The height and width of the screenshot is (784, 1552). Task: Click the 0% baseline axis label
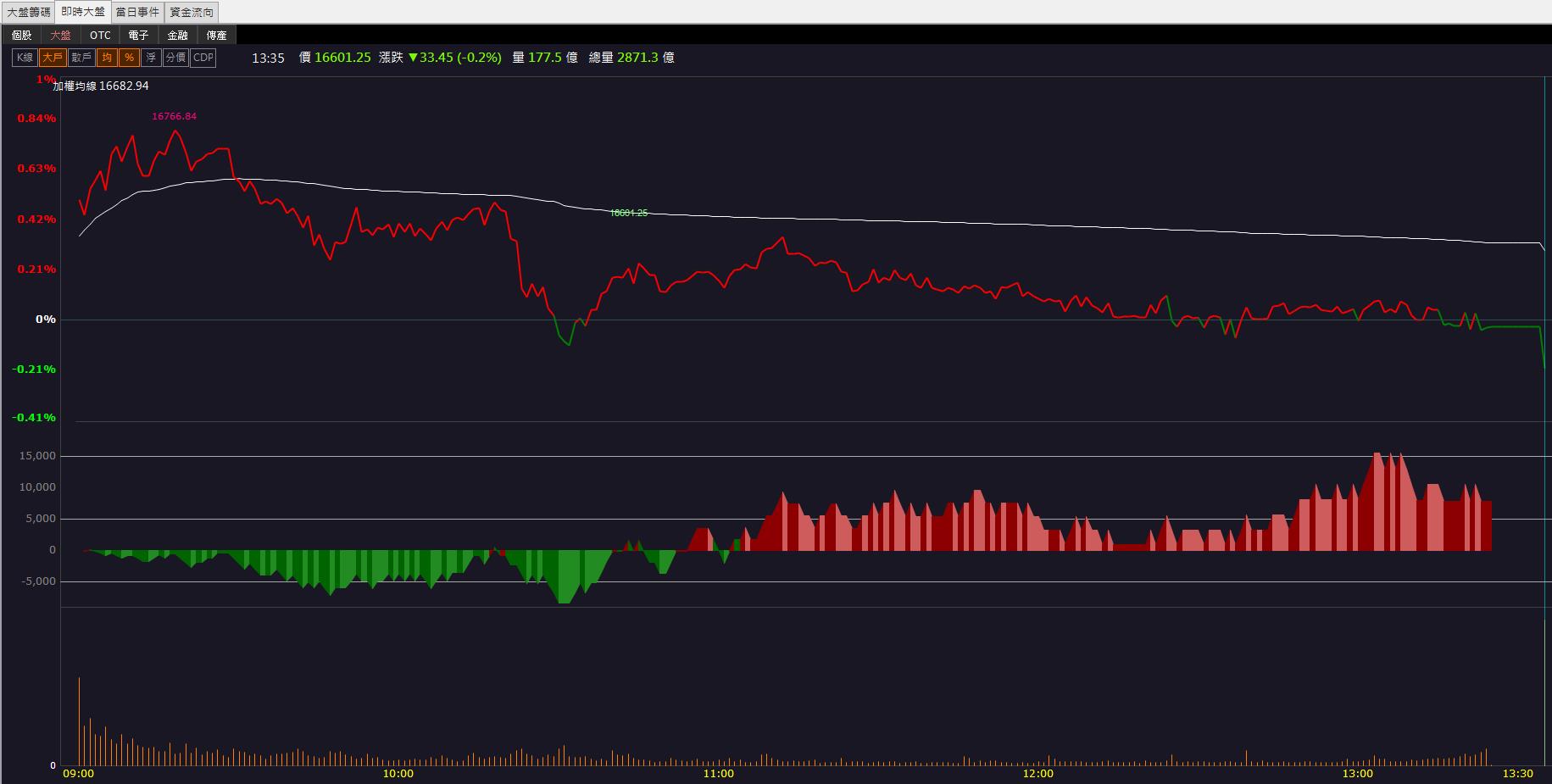pos(46,320)
